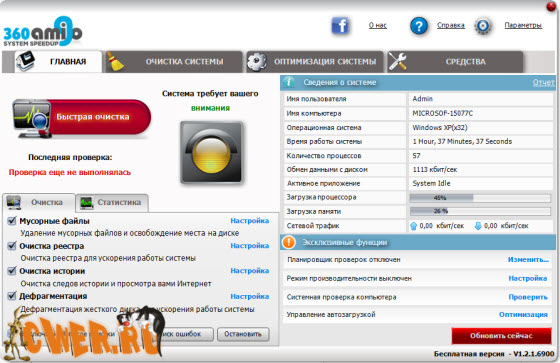Click the gear icon on Оптимизация системы tab
Image resolution: width=560 pixels, height=363 pixels.
point(257,61)
